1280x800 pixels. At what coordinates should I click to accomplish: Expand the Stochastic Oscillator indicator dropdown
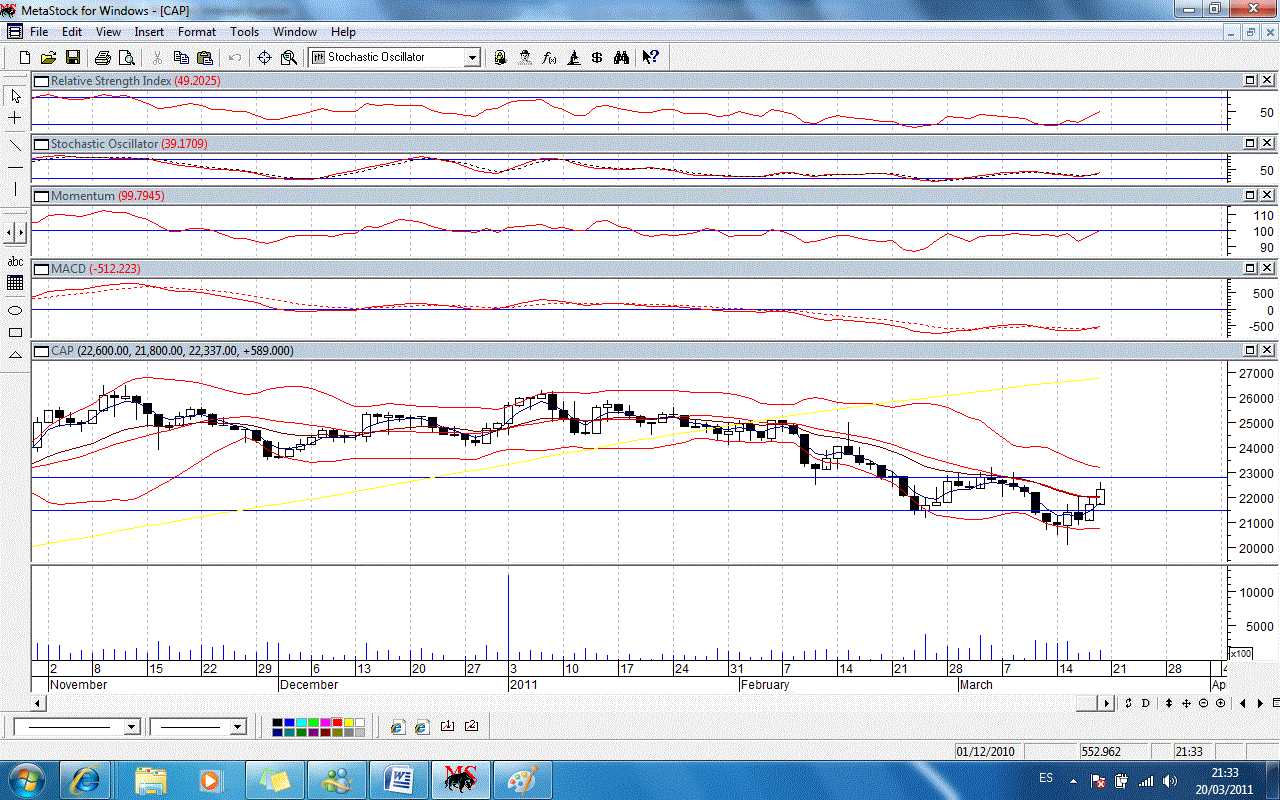click(x=472, y=58)
